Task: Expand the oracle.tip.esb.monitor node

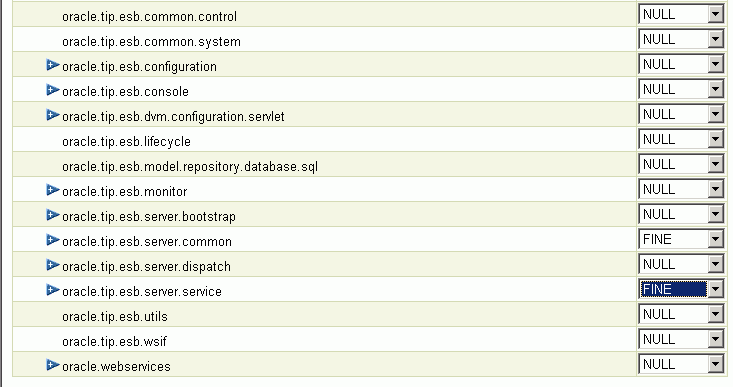Action: (53, 190)
